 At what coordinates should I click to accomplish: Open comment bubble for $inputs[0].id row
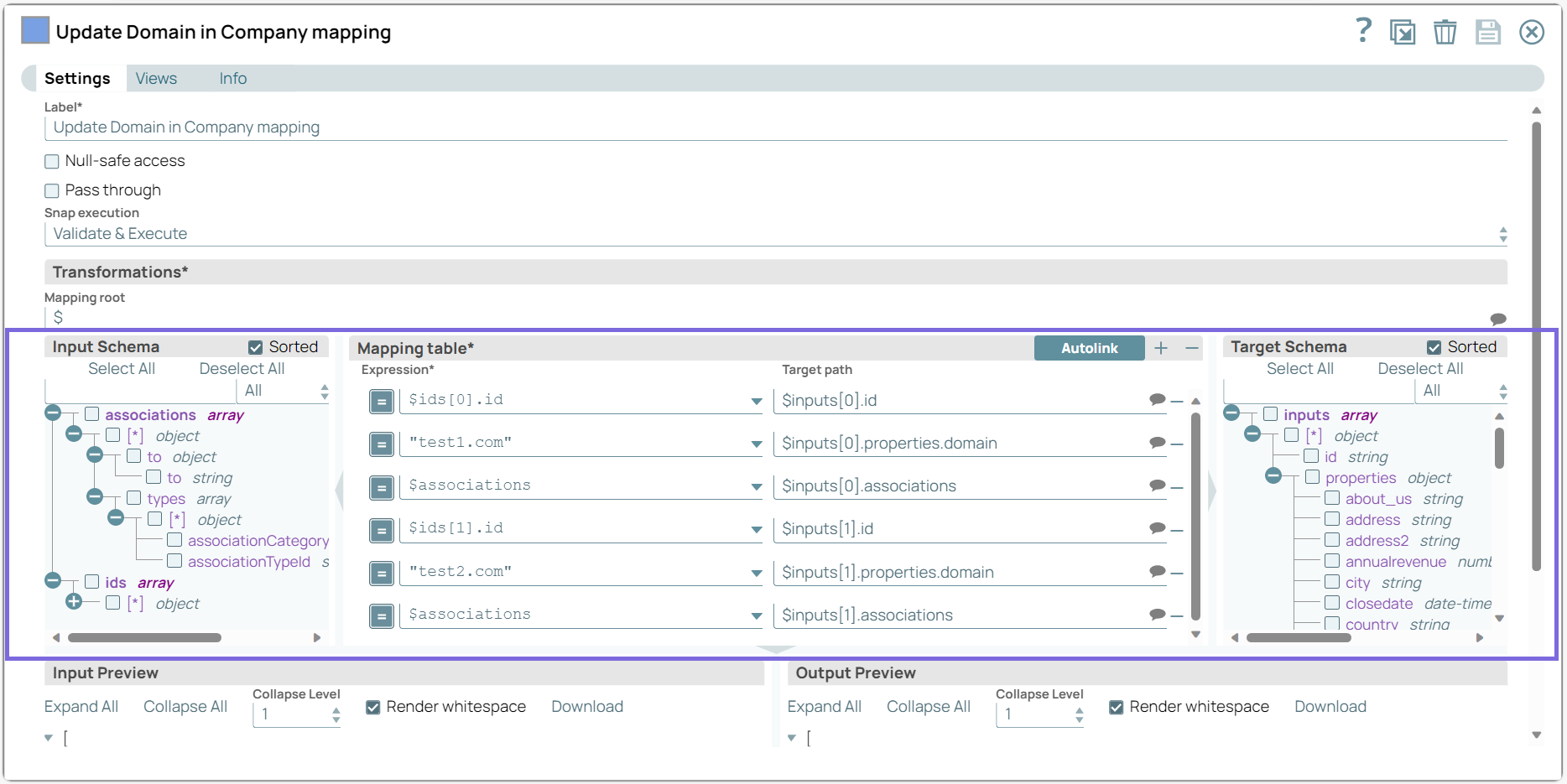[1158, 399]
